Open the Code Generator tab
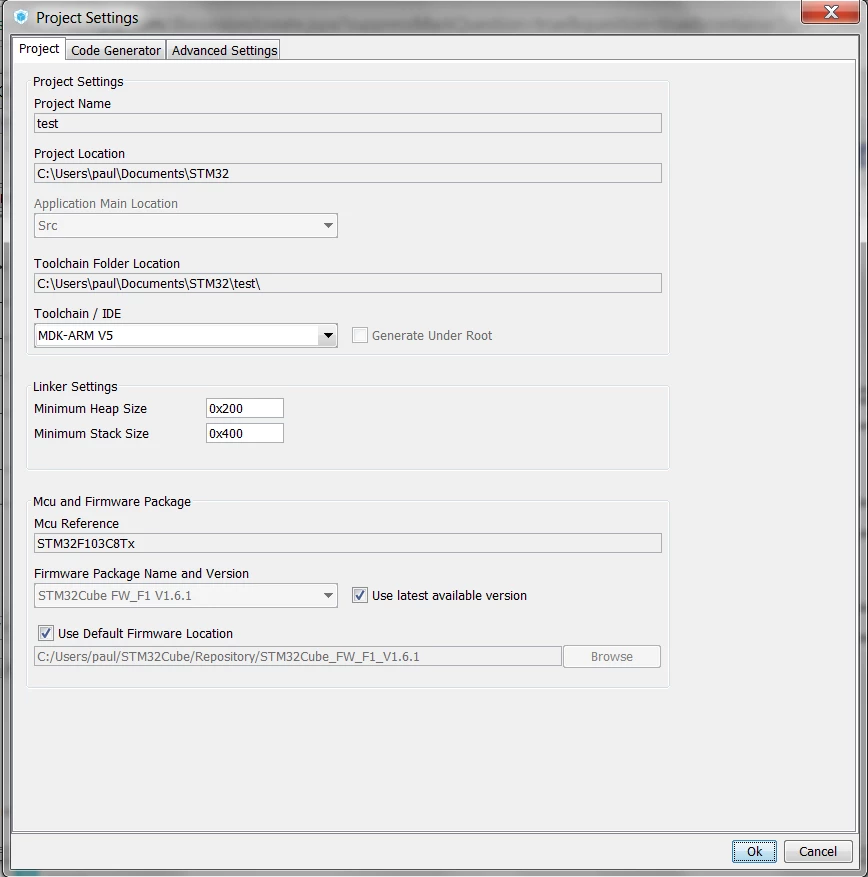868x877 pixels. point(116,50)
